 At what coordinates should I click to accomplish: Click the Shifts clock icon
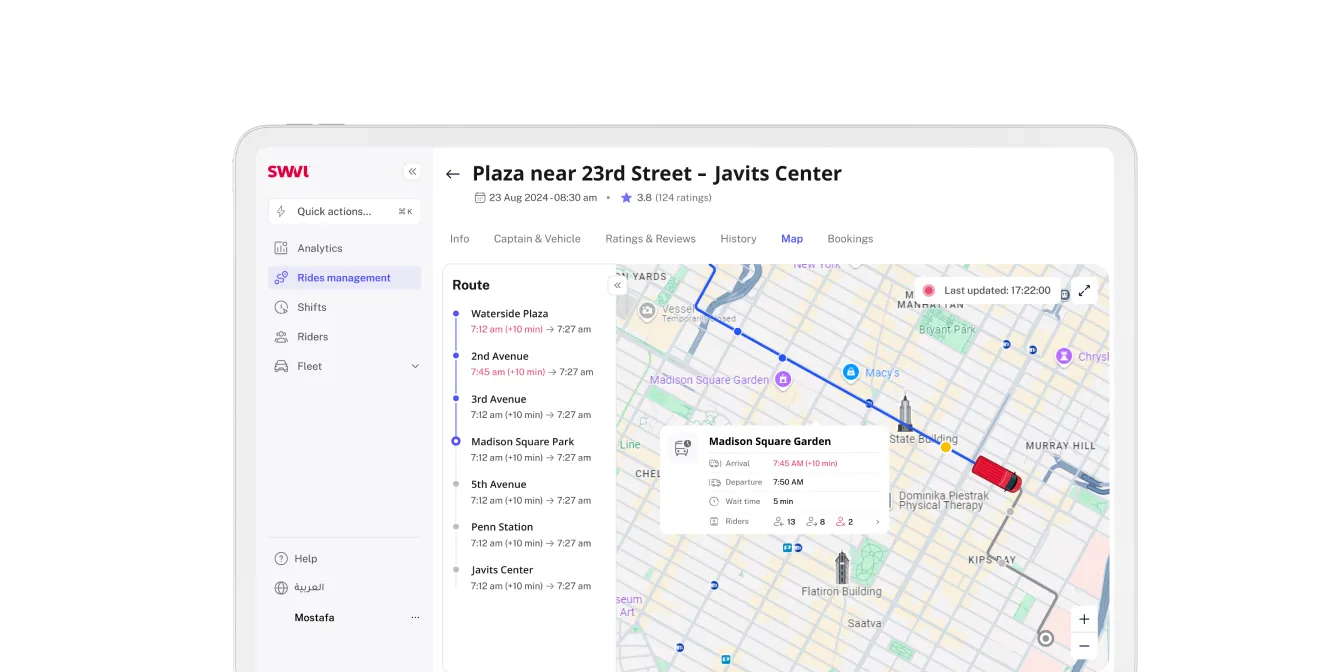pos(281,307)
